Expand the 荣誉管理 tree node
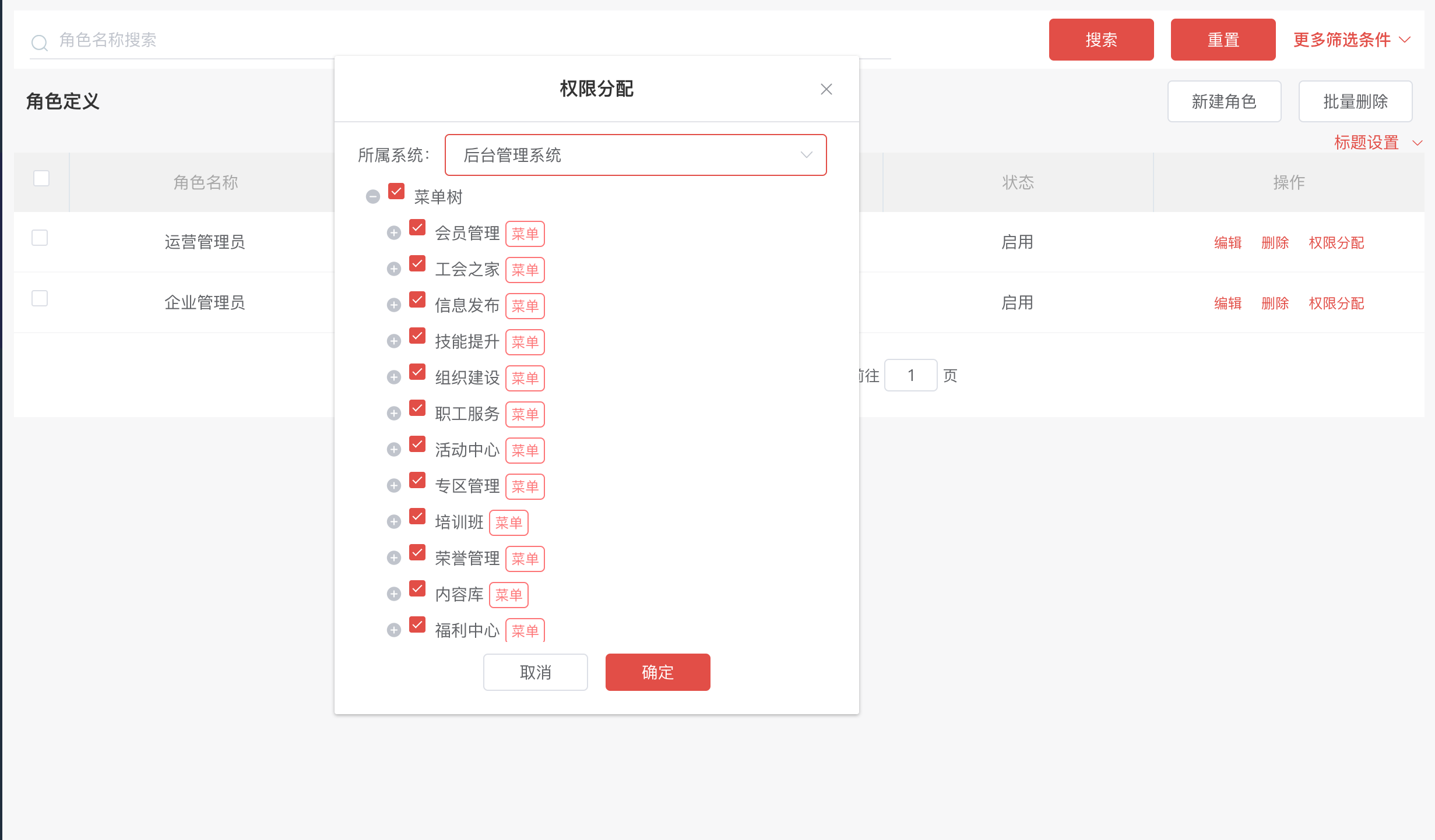Viewport: 1435px width, 840px height. click(x=394, y=558)
